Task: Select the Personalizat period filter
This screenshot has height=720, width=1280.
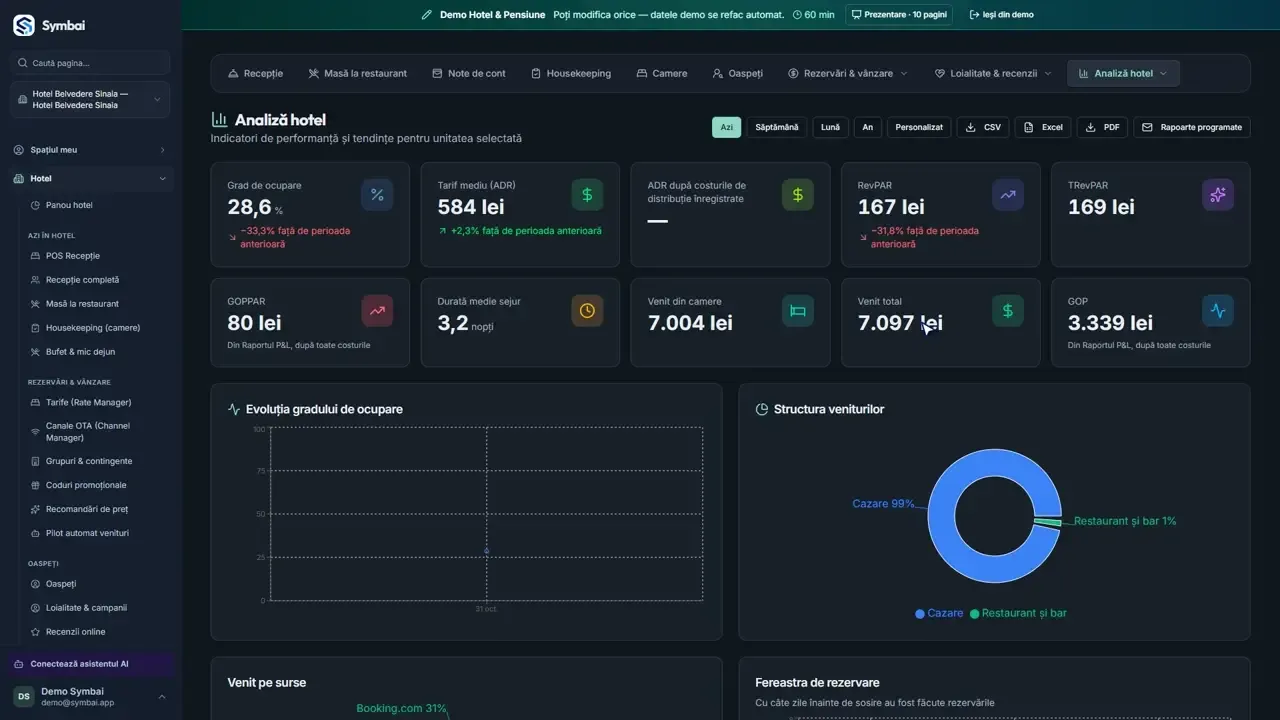Action: pyautogui.click(x=919, y=127)
